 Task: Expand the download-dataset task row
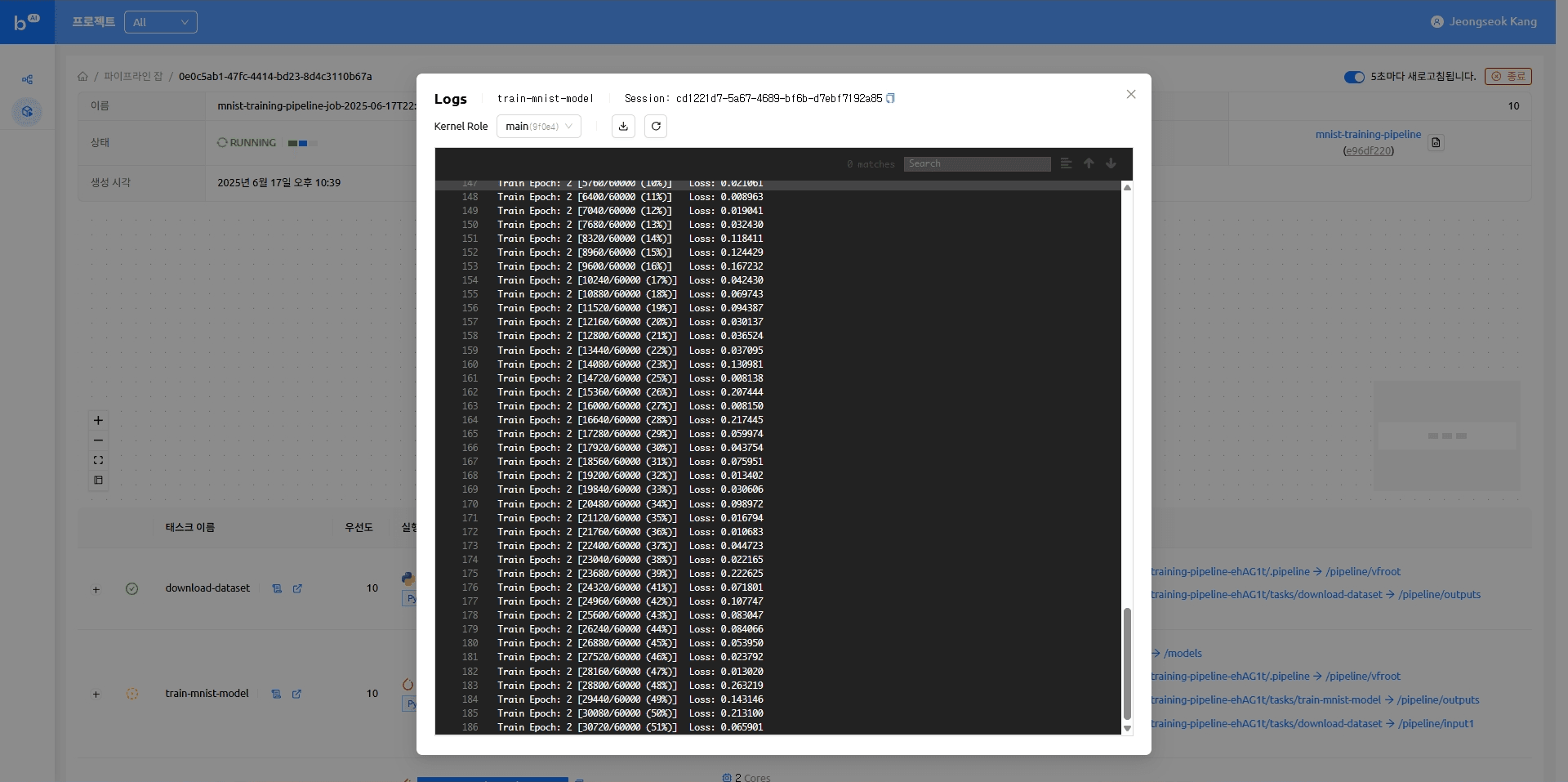[96, 589]
